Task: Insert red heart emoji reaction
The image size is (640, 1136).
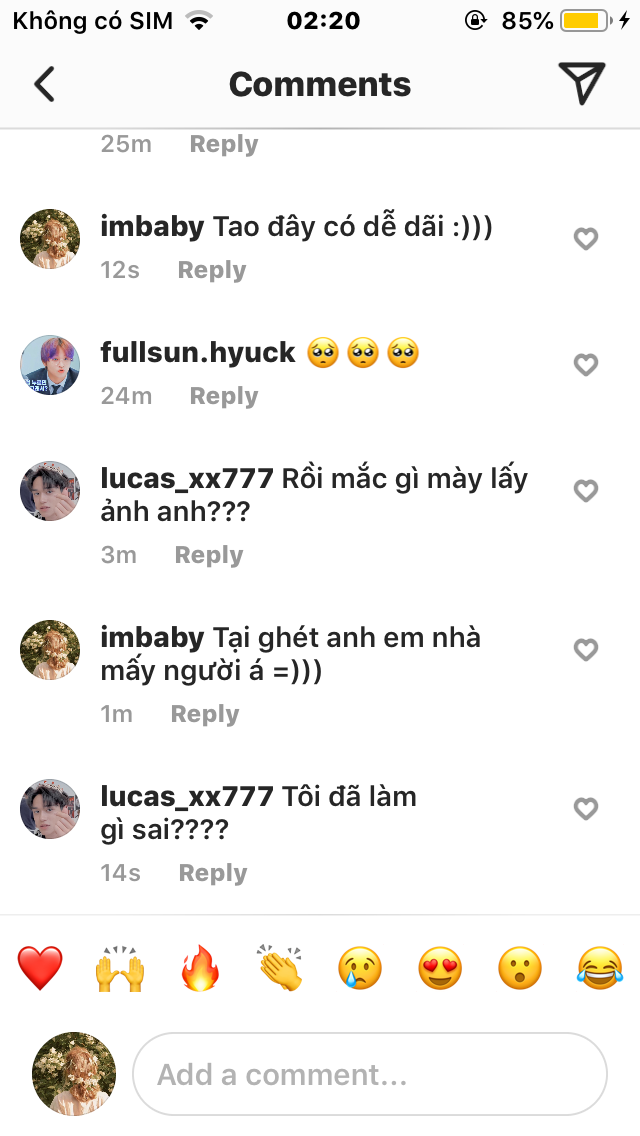Action: tap(40, 969)
